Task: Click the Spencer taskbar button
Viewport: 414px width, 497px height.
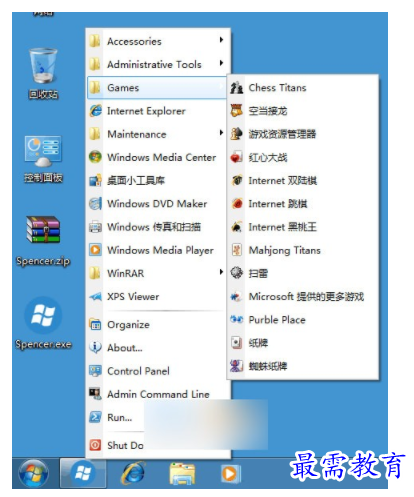Action: pyautogui.click(x=83, y=473)
